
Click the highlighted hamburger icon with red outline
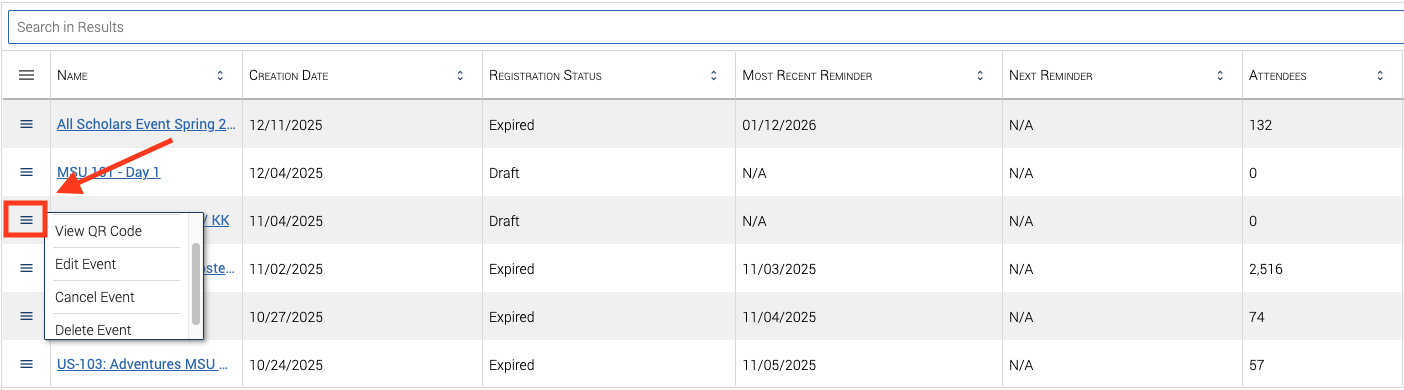(x=27, y=220)
